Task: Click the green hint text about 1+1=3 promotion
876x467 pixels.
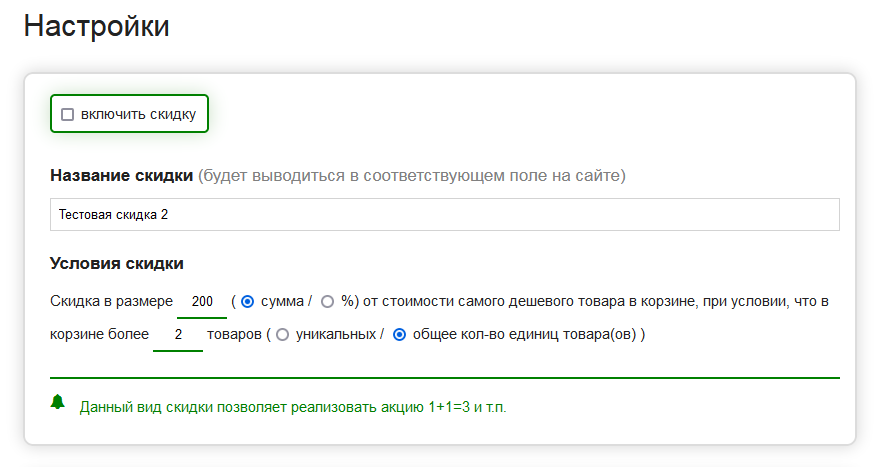Action: coord(293,407)
